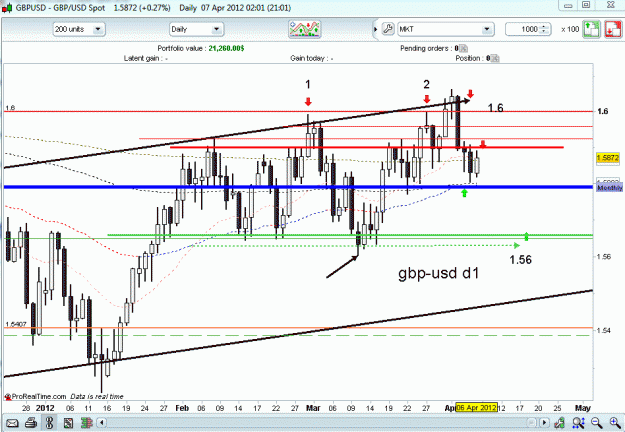The image size is (625, 432).
Task: Open the ProBacktest indicators icon
Action: pyautogui.click(x=305, y=29)
